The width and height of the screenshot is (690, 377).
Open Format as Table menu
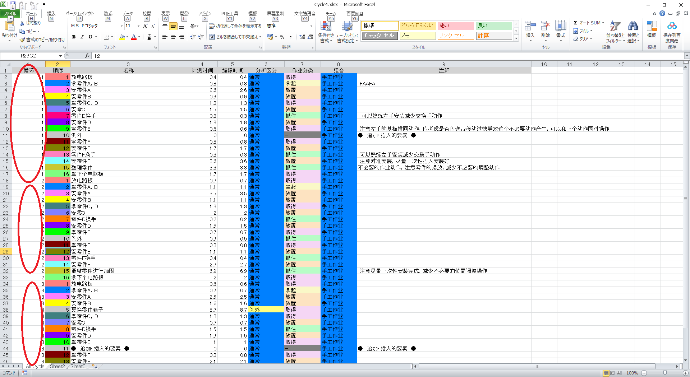347,32
